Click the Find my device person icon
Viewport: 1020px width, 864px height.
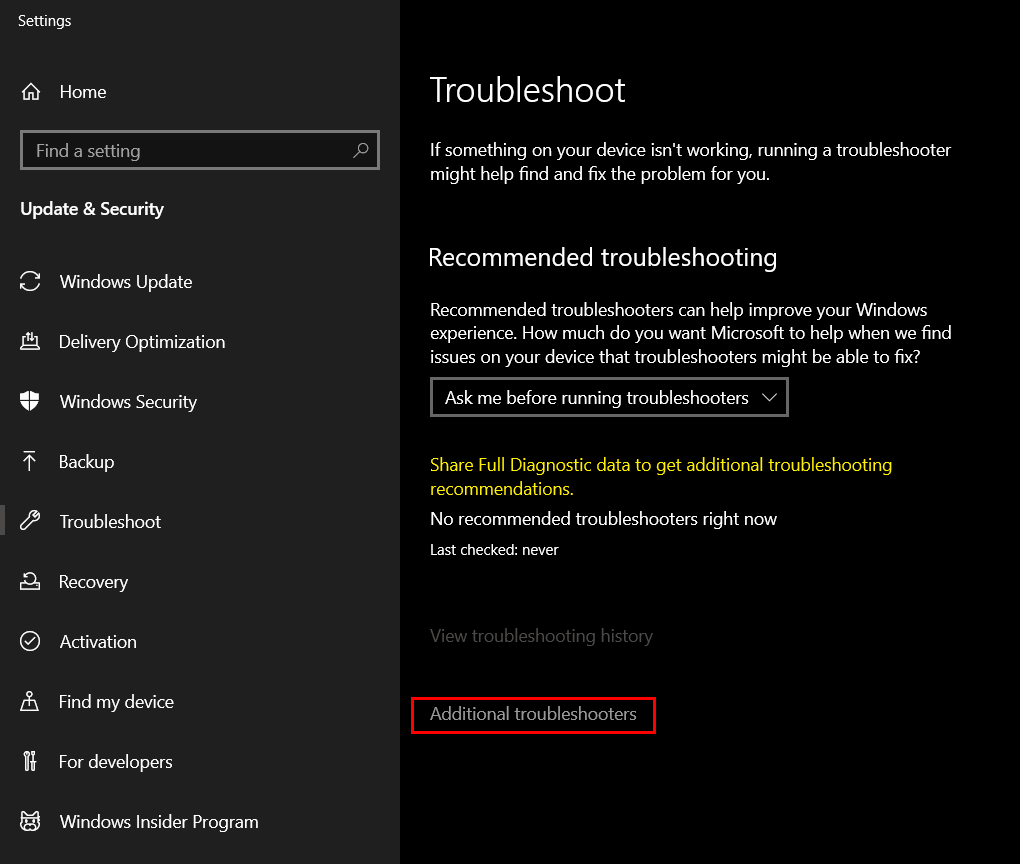(x=29, y=701)
